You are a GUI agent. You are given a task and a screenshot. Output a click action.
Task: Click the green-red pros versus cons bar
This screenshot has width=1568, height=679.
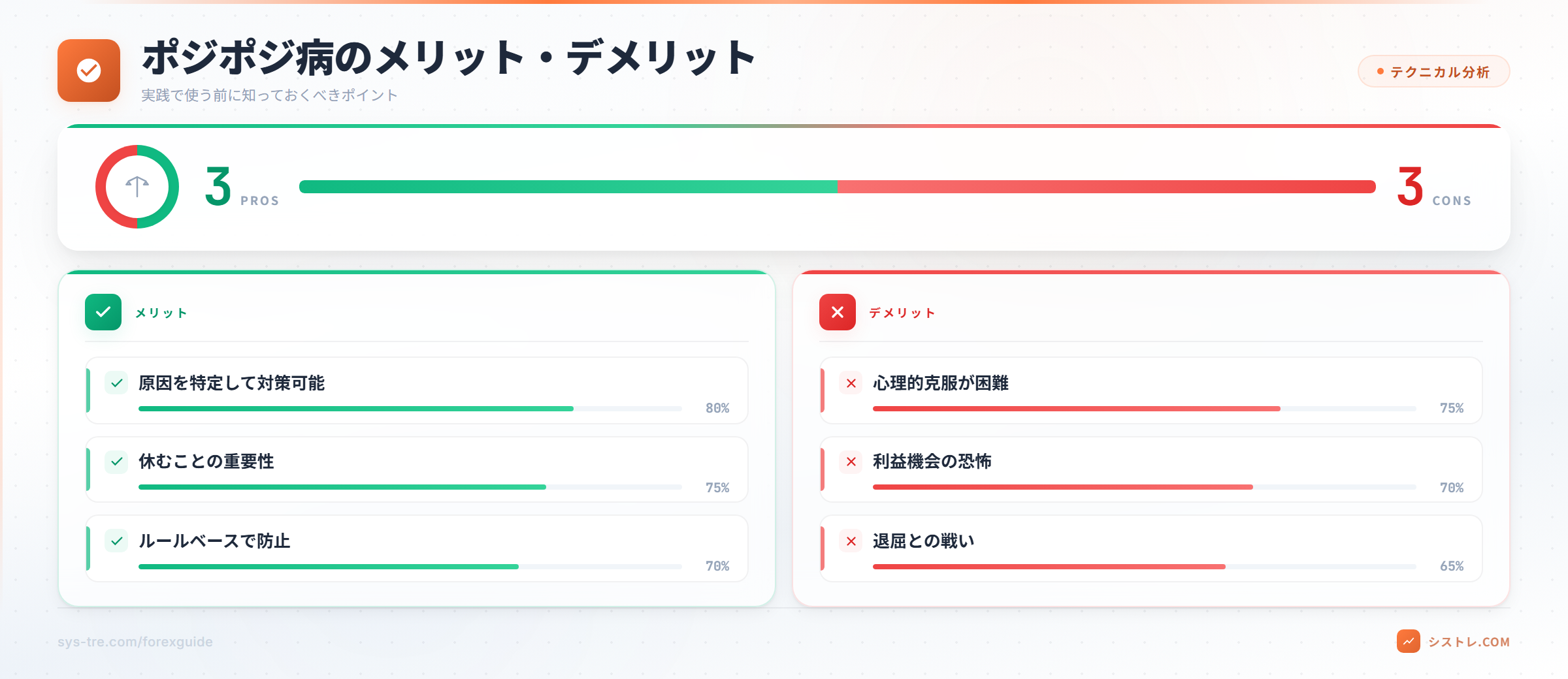coord(837,187)
